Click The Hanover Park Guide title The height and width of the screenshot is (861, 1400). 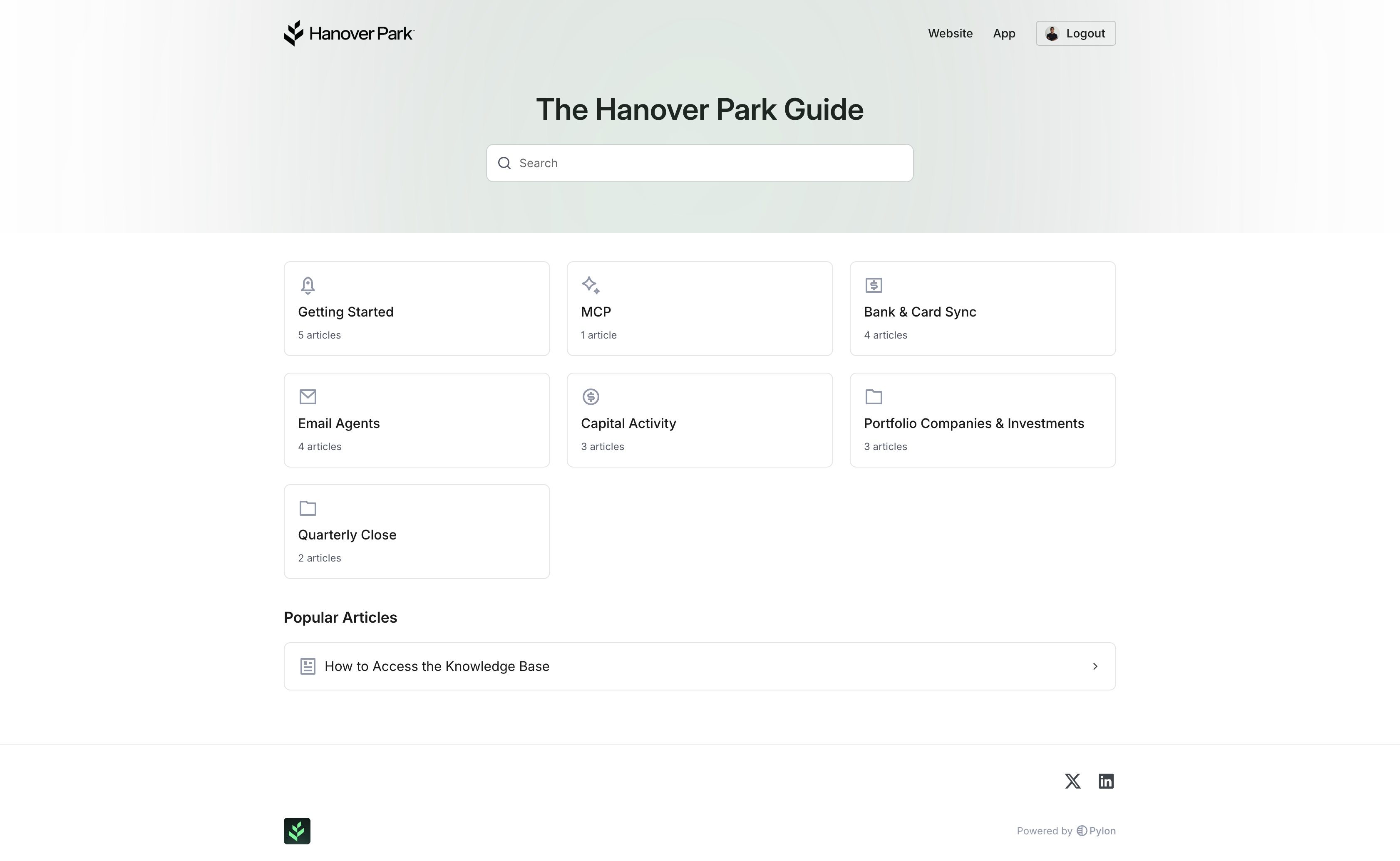pos(700,109)
